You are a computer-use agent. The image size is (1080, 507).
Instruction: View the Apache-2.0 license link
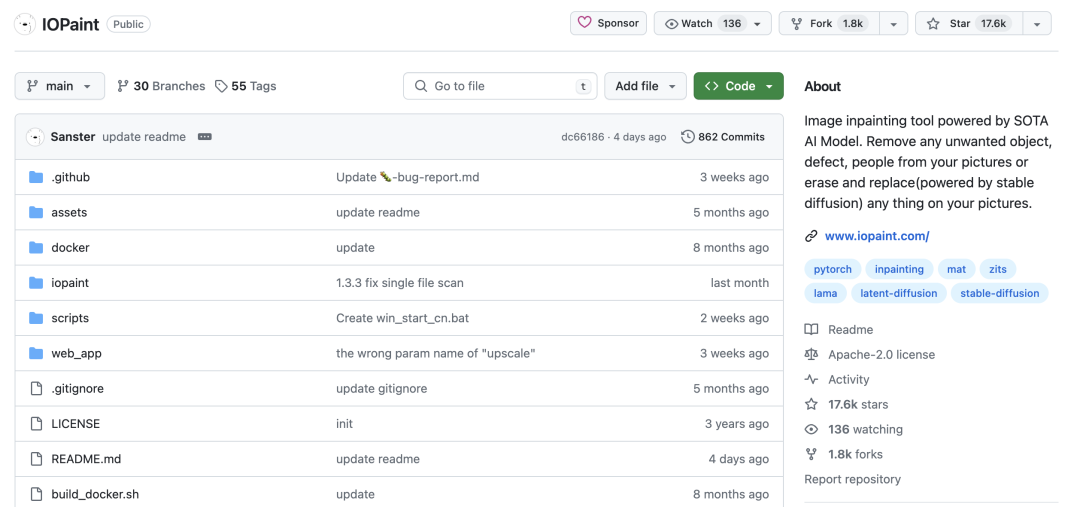click(x=870, y=355)
